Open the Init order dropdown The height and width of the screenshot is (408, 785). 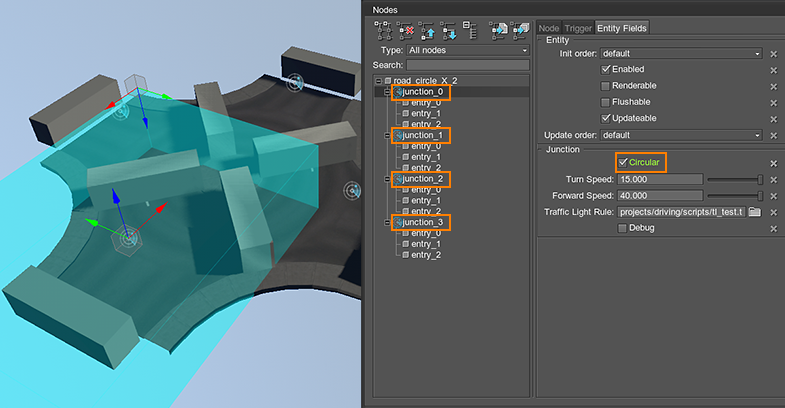click(x=681, y=53)
